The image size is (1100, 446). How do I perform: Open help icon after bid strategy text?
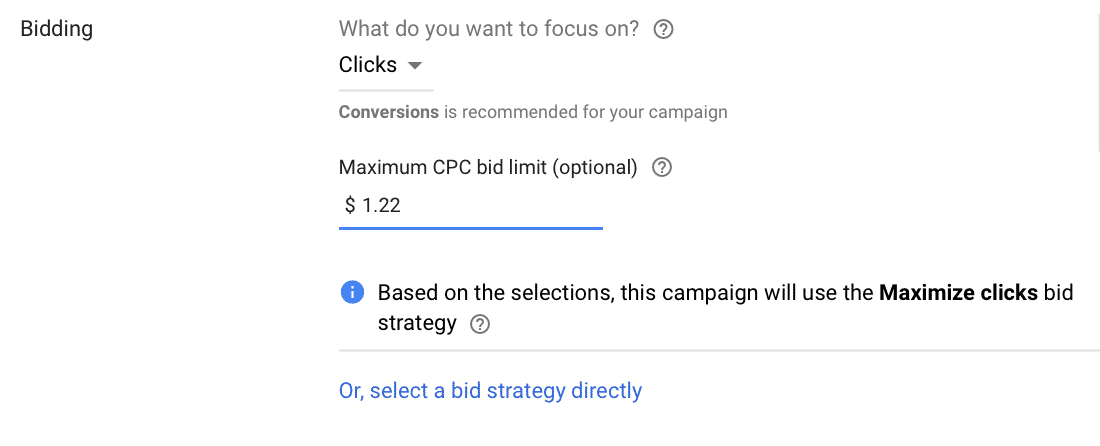[480, 325]
